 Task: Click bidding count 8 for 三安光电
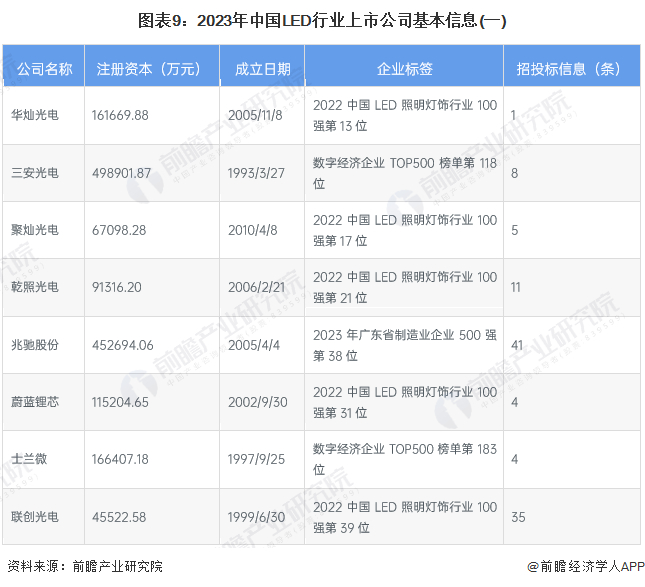(515, 173)
